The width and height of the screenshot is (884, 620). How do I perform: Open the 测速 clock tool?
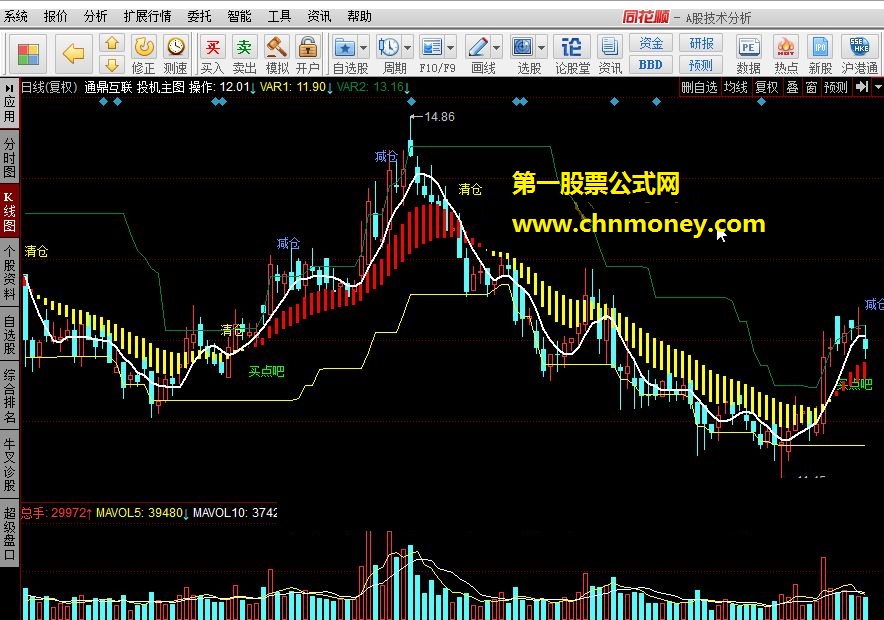tap(175, 54)
